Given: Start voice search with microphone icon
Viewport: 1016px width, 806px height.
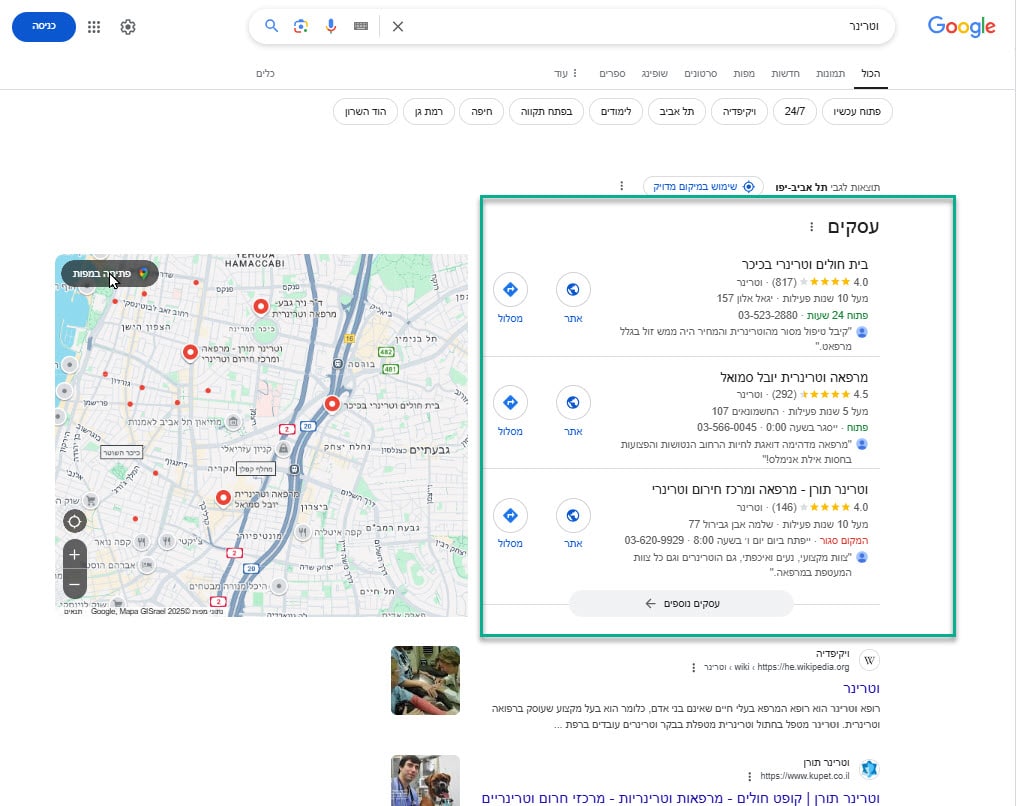Looking at the screenshot, I should 330,26.
